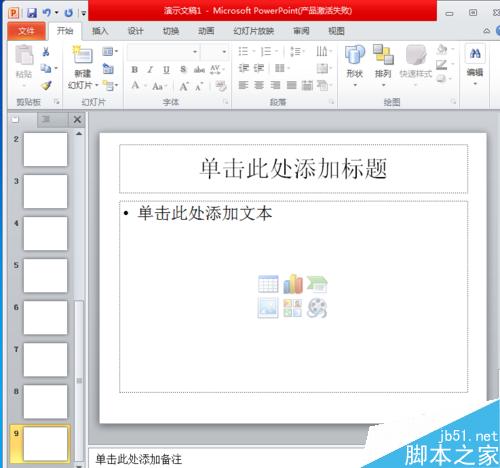Click the Save icon in quick access toolbar
The width and height of the screenshot is (500, 468).
[32, 13]
